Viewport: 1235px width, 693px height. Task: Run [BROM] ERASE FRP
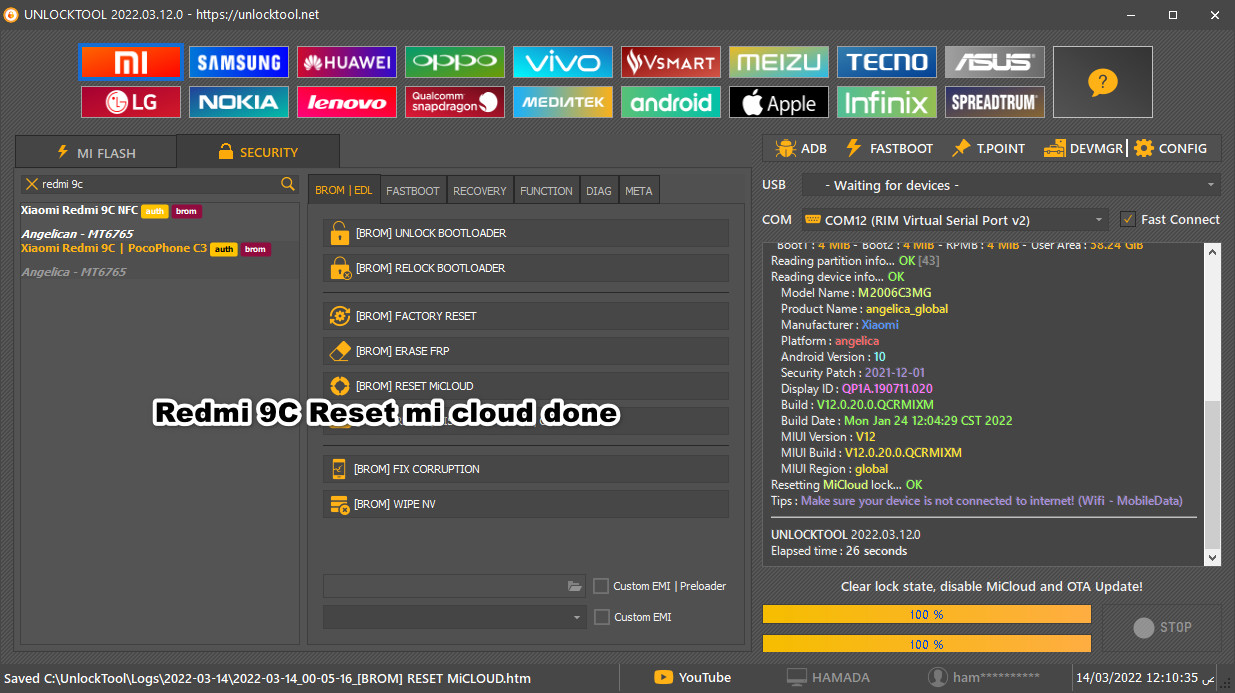(526, 351)
